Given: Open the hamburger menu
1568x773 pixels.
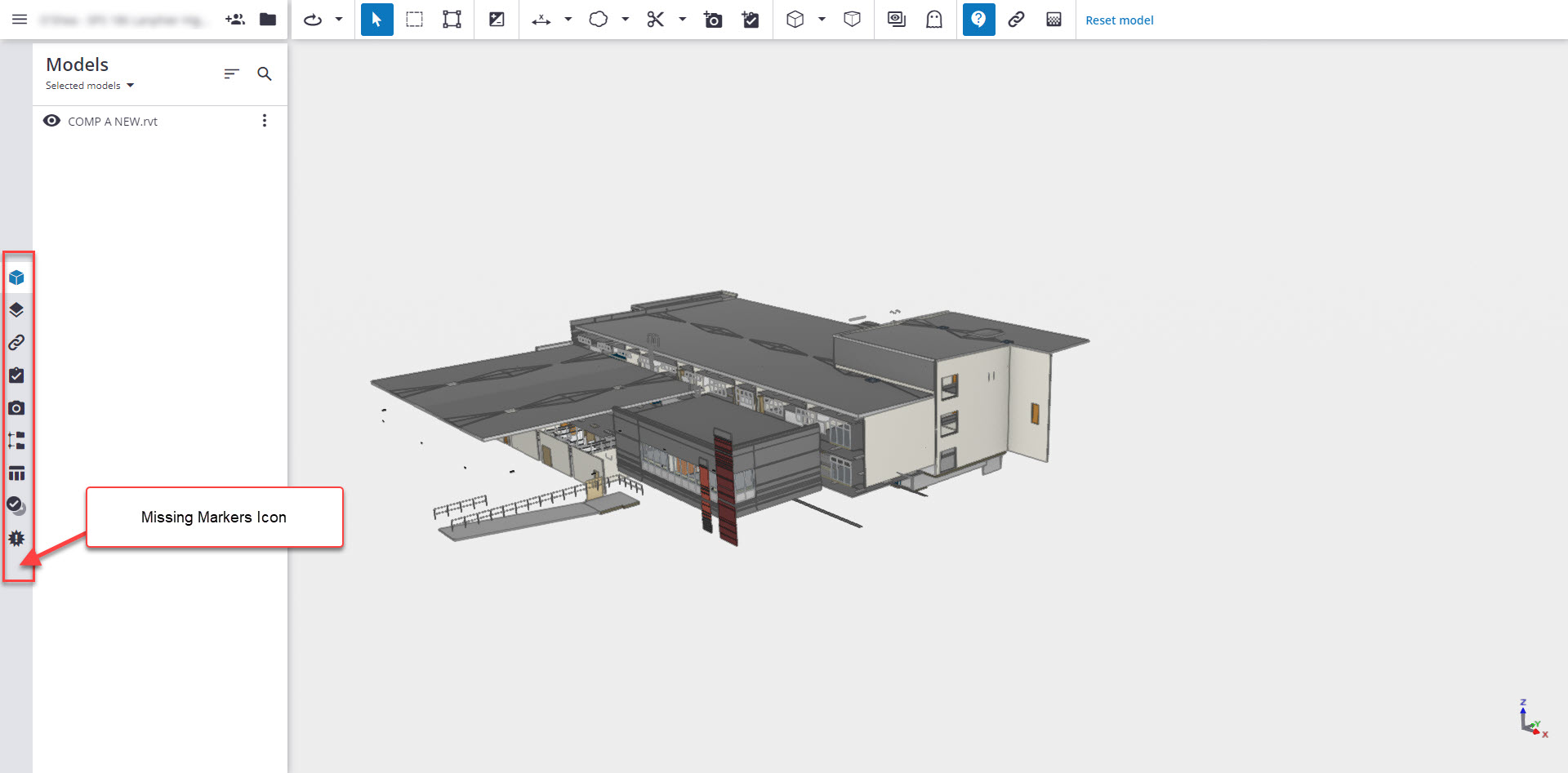Looking at the screenshot, I should click(x=19, y=19).
